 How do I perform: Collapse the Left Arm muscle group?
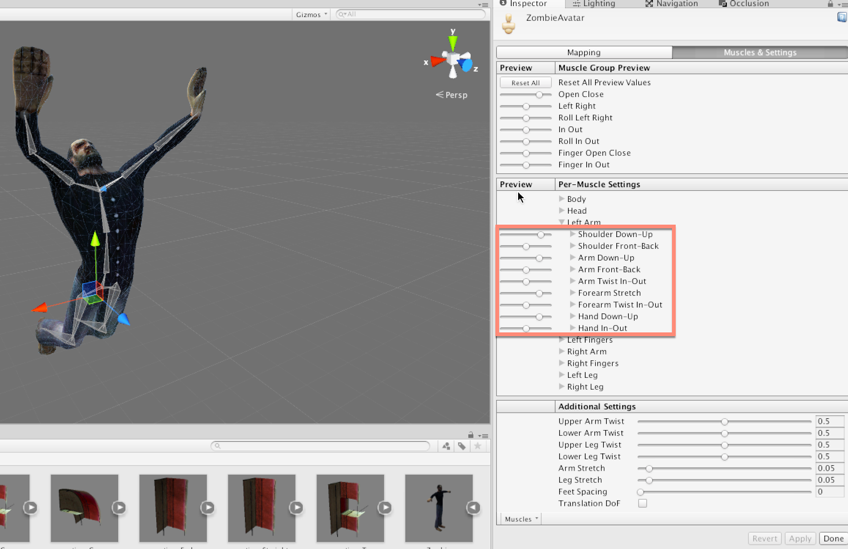click(563, 222)
